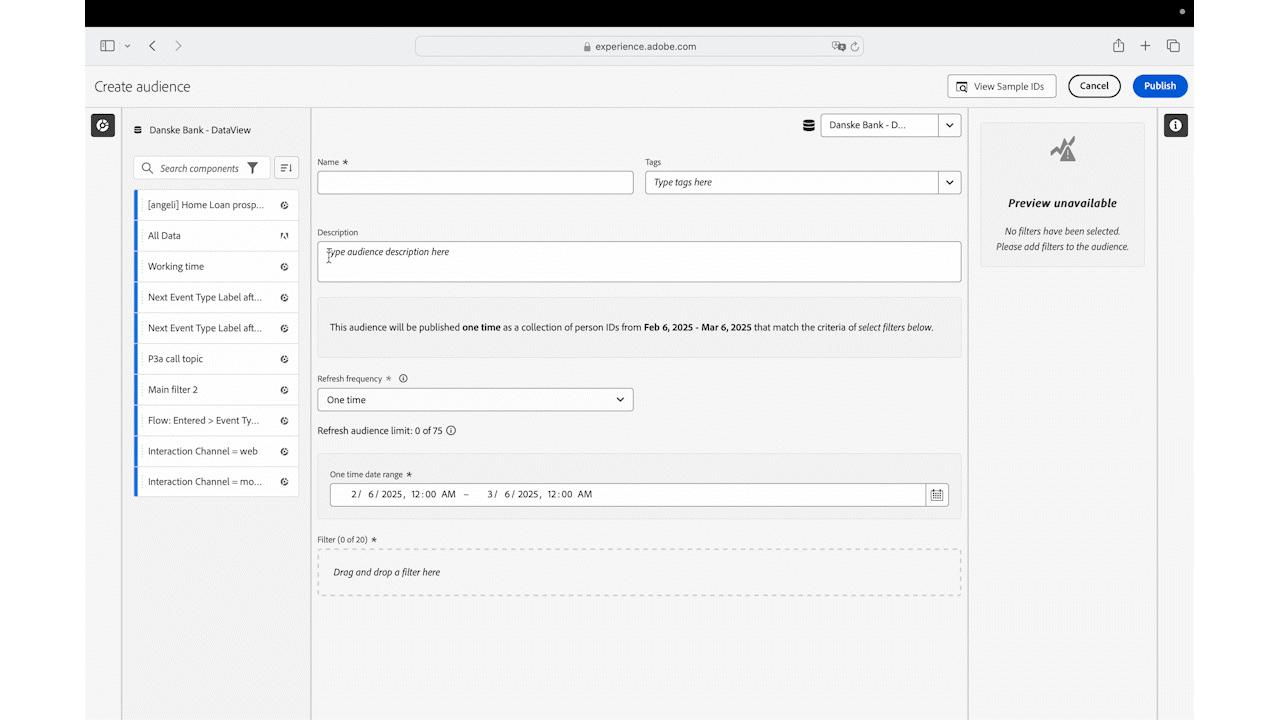Select the Working time filter row

216,267
